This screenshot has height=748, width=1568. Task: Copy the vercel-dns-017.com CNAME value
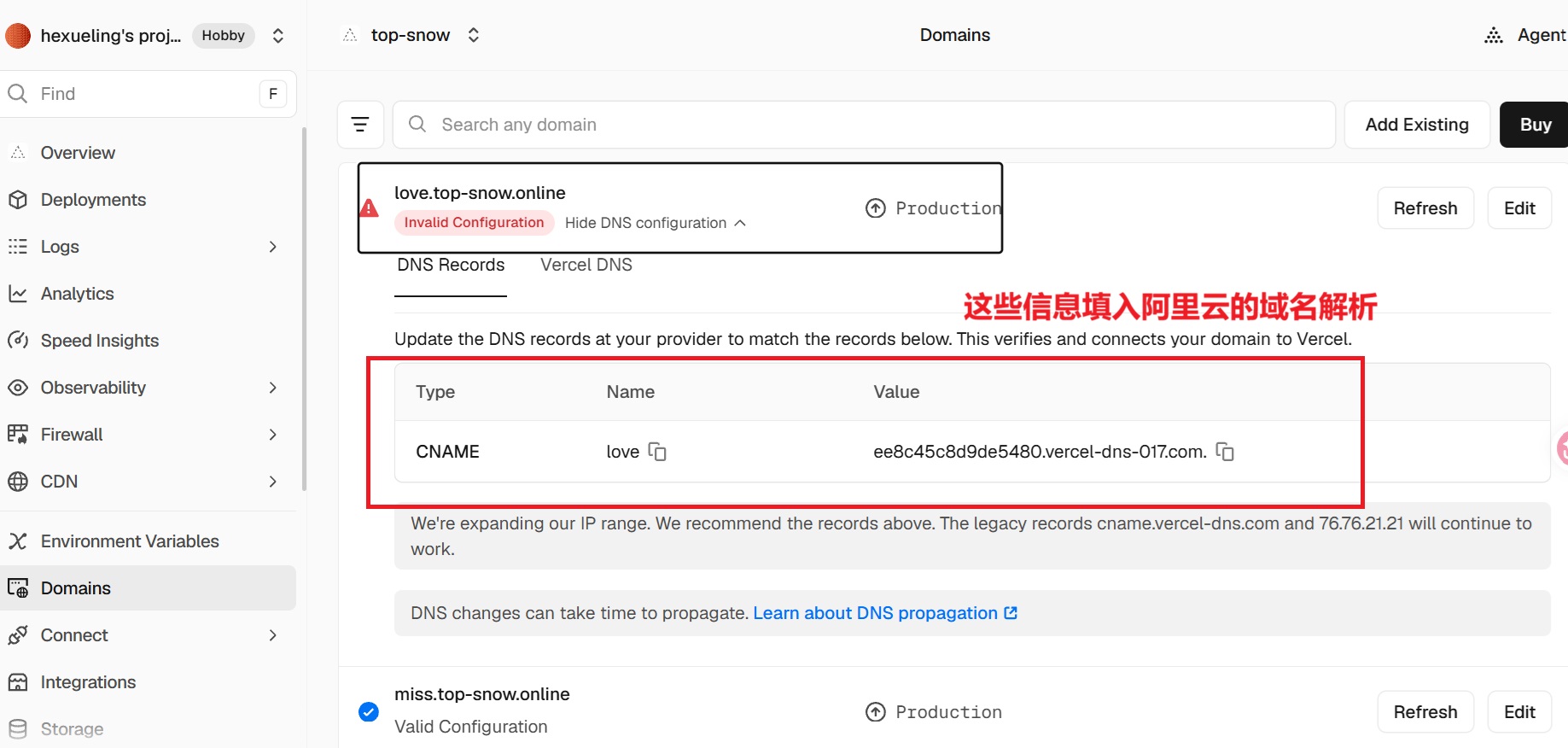click(1225, 451)
